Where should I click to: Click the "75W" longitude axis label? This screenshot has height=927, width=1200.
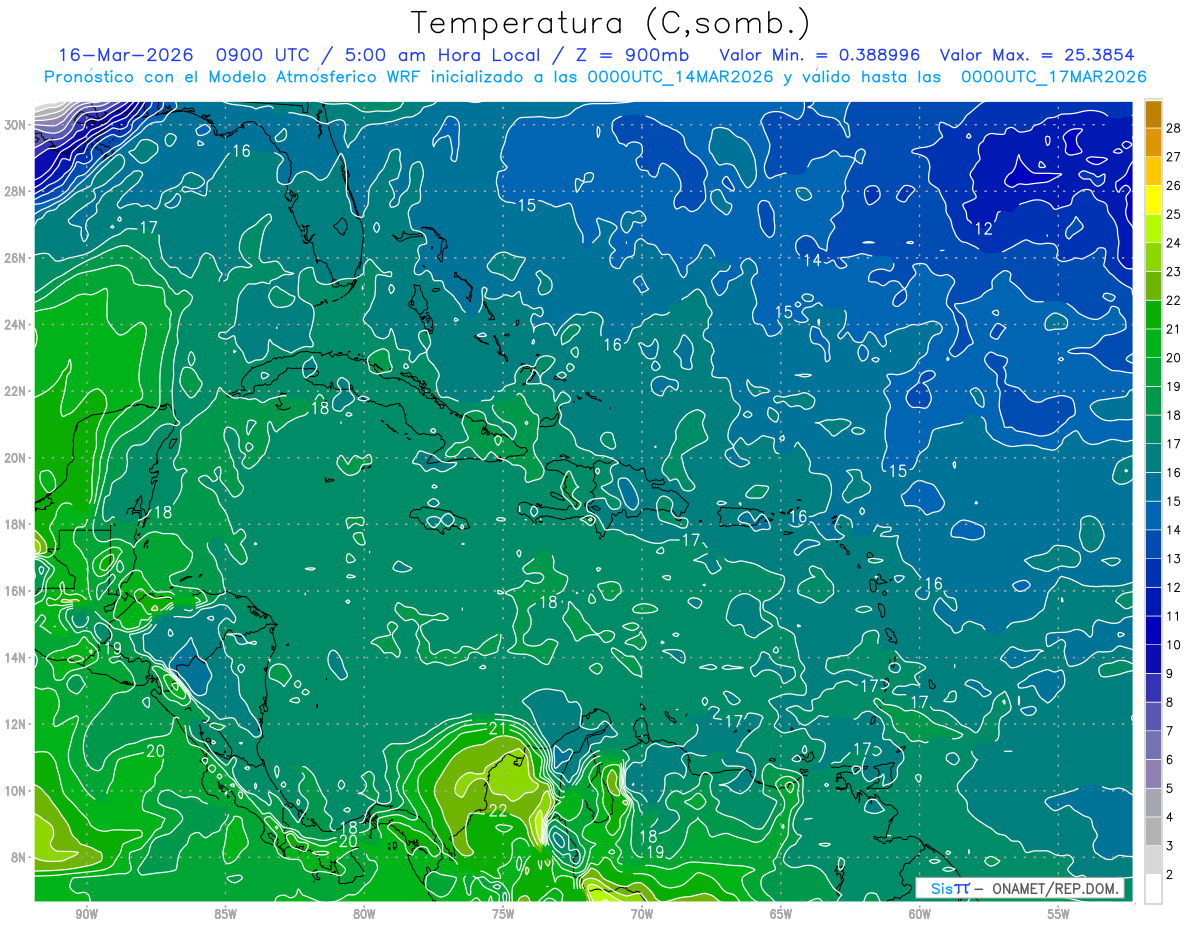pyautogui.click(x=503, y=914)
